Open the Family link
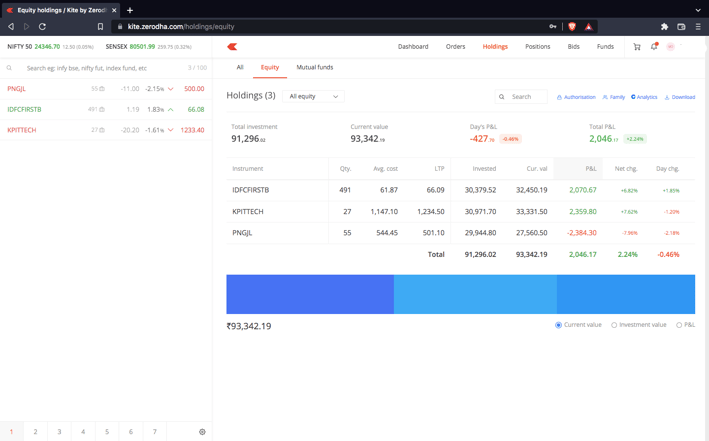This screenshot has height=441, width=709. point(614,97)
